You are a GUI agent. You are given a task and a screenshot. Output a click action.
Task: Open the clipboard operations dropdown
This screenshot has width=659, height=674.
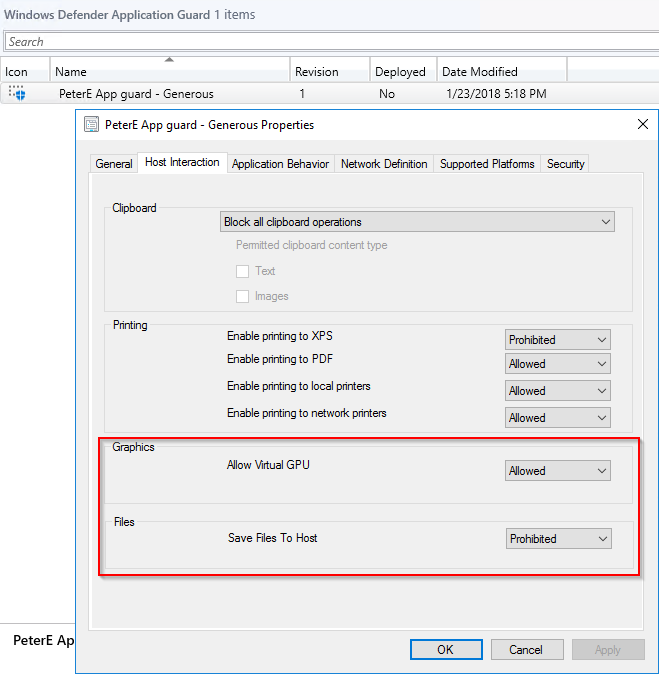[417, 222]
